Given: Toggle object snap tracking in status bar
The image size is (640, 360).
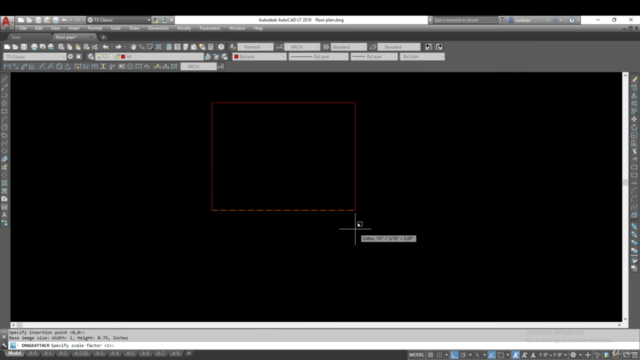Looking at the screenshot, I should (492, 355).
